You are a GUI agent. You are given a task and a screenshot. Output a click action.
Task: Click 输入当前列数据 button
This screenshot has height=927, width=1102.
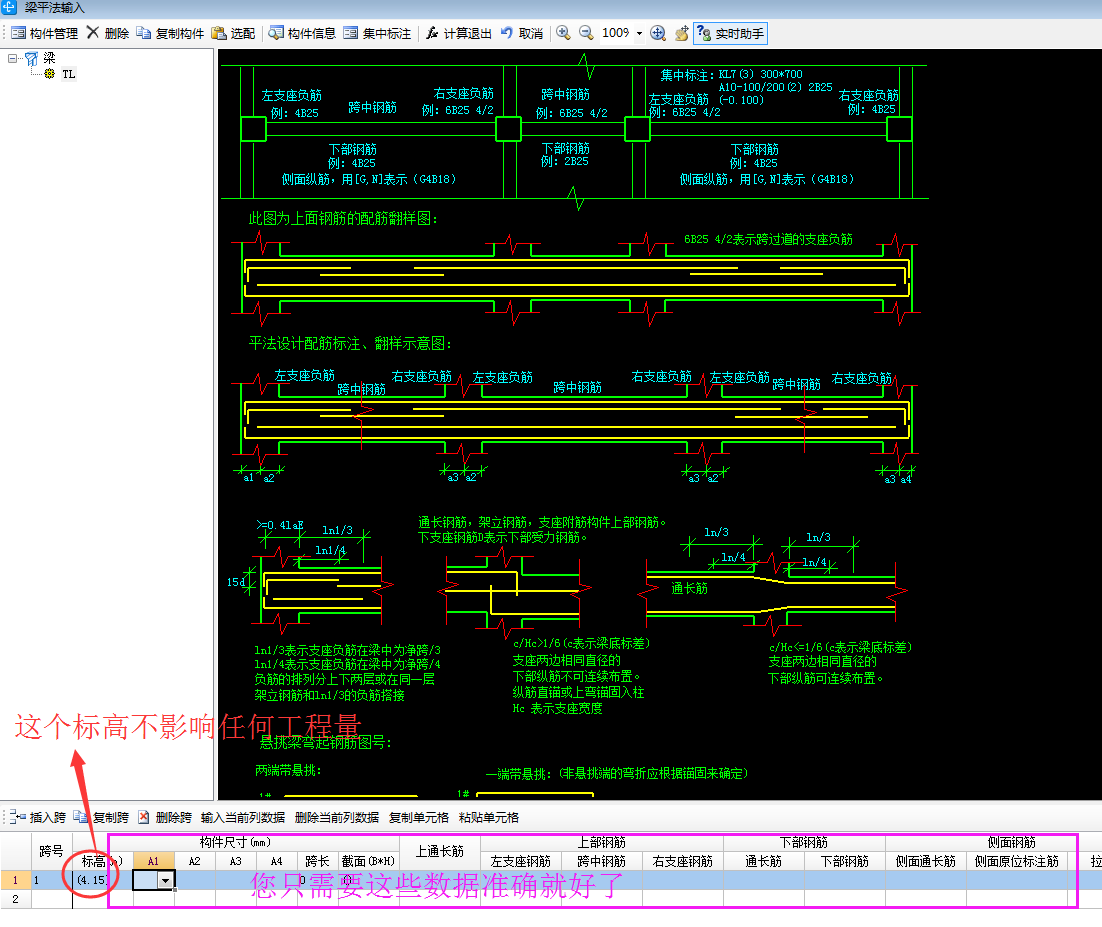[242, 817]
